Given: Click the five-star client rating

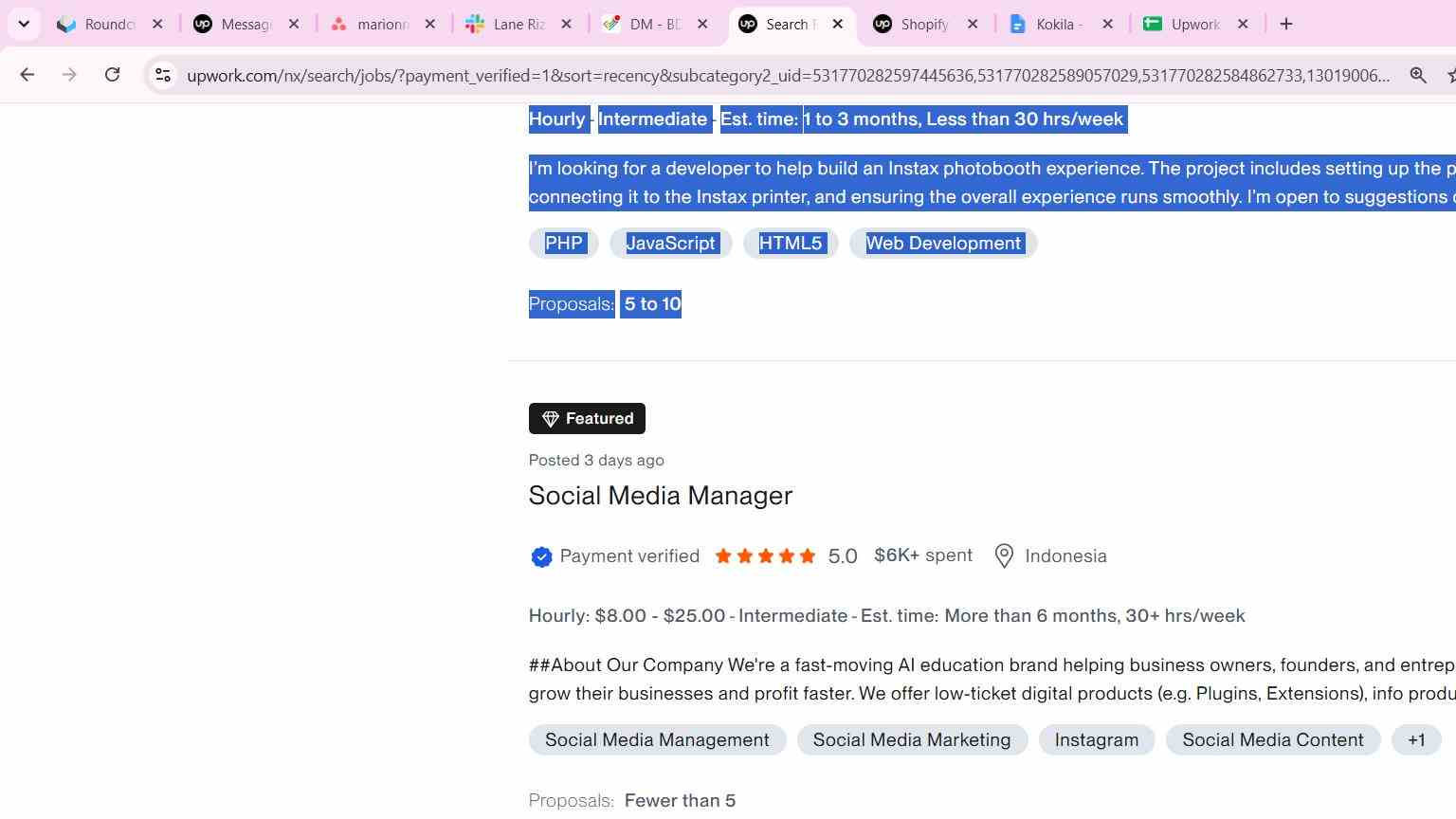Looking at the screenshot, I should (765, 556).
